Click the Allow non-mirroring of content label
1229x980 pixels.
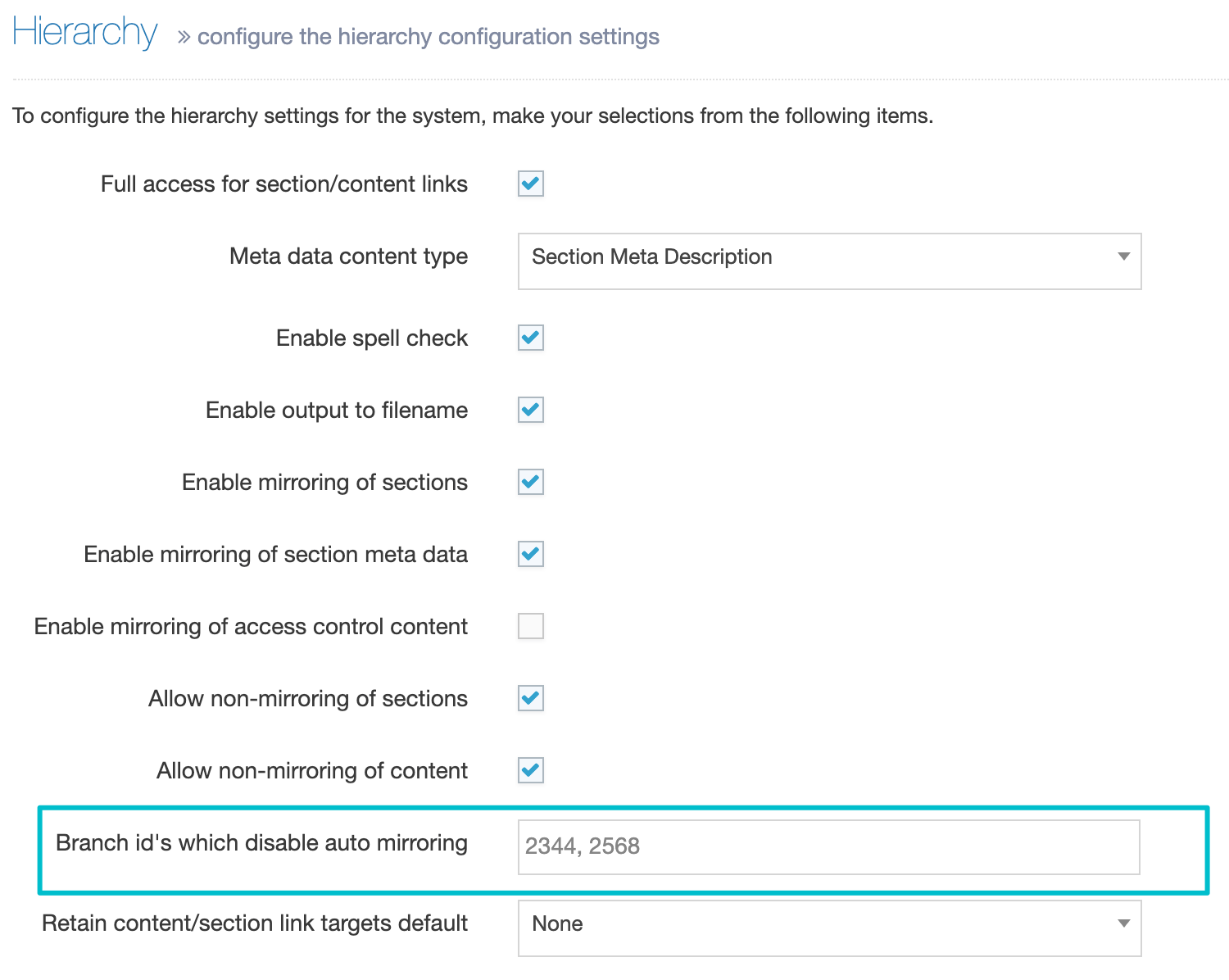[311, 771]
